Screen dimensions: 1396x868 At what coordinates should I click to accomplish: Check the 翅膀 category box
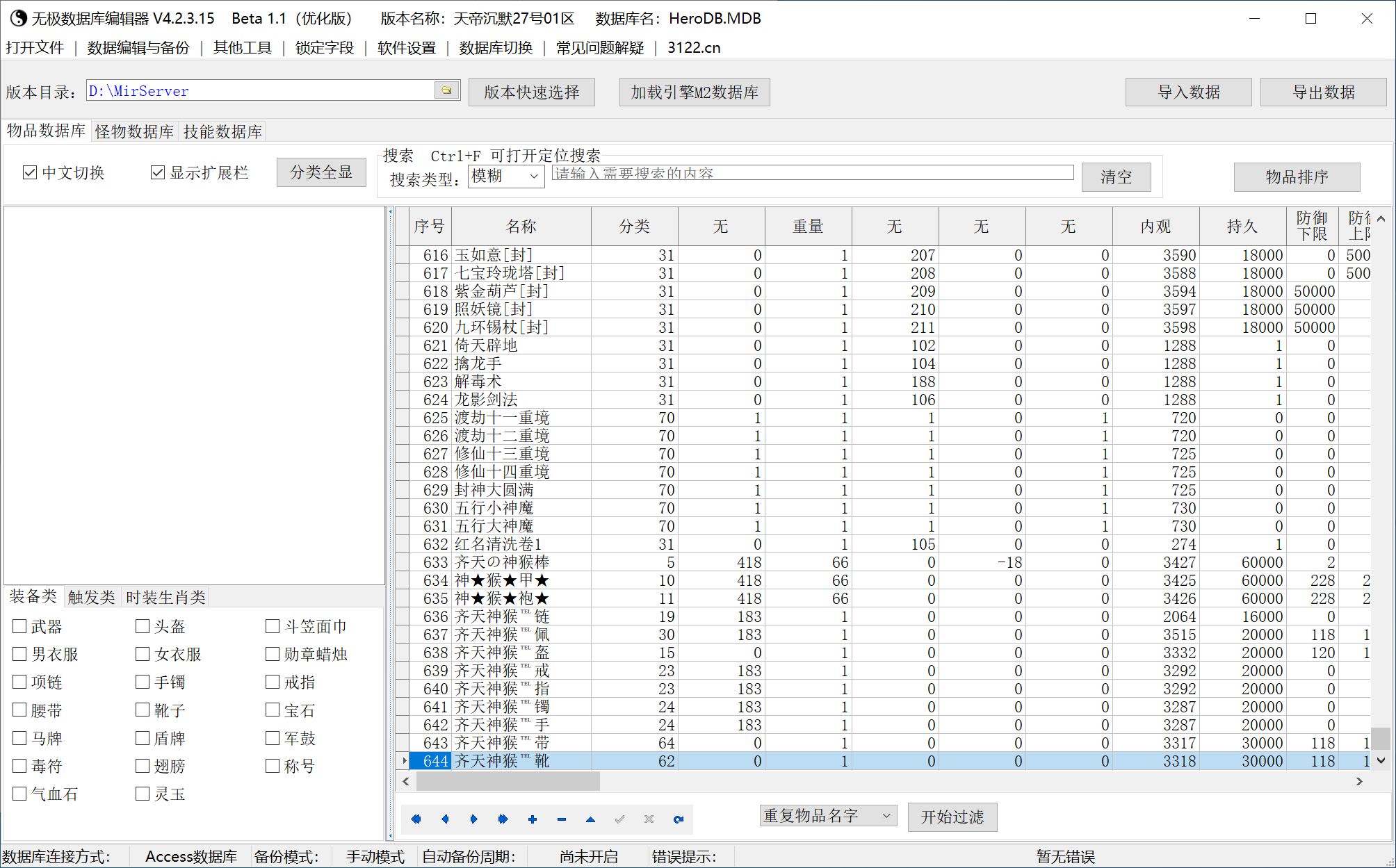coord(143,766)
